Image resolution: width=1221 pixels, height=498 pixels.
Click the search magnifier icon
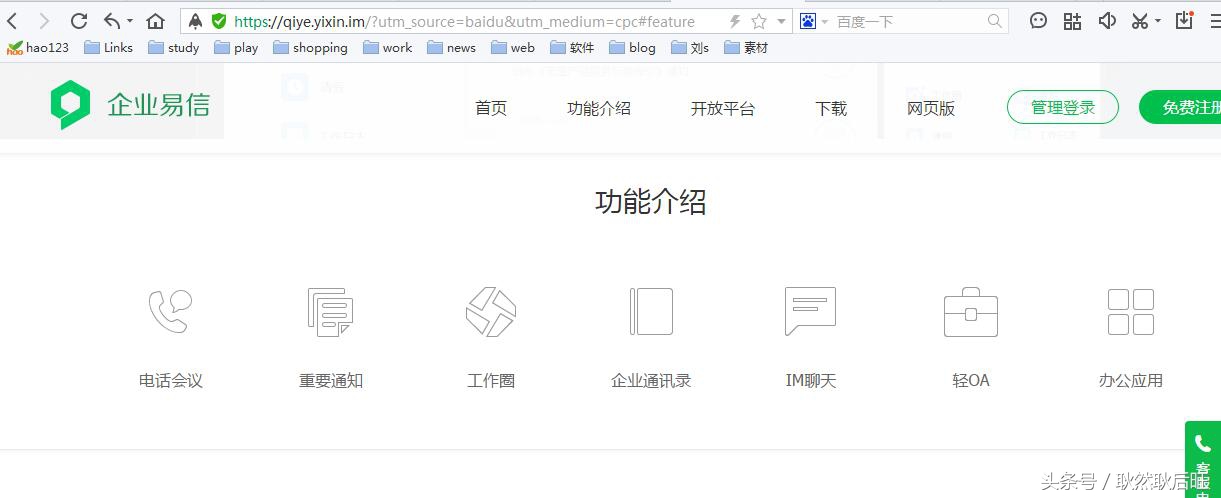click(x=995, y=21)
